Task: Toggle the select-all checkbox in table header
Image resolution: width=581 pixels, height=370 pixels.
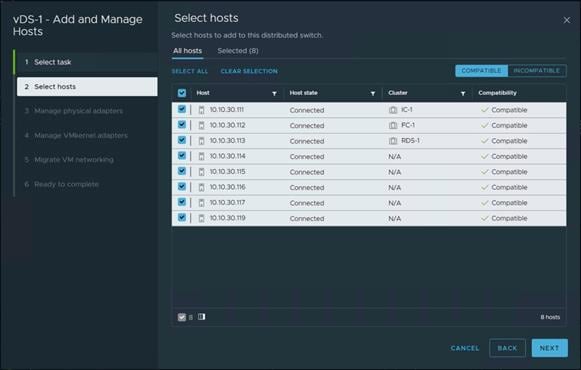Action: (x=182, y=93)
